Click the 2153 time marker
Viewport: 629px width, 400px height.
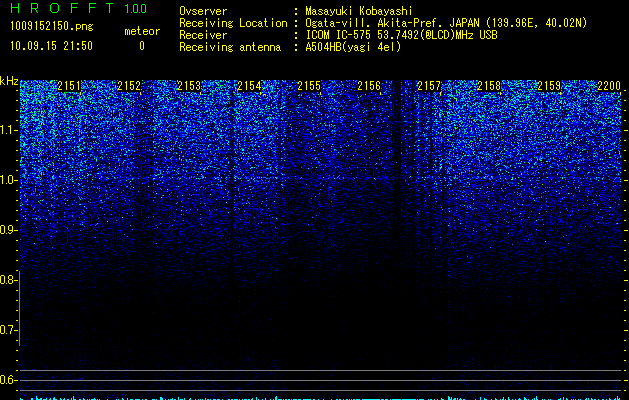coord(189,86)
